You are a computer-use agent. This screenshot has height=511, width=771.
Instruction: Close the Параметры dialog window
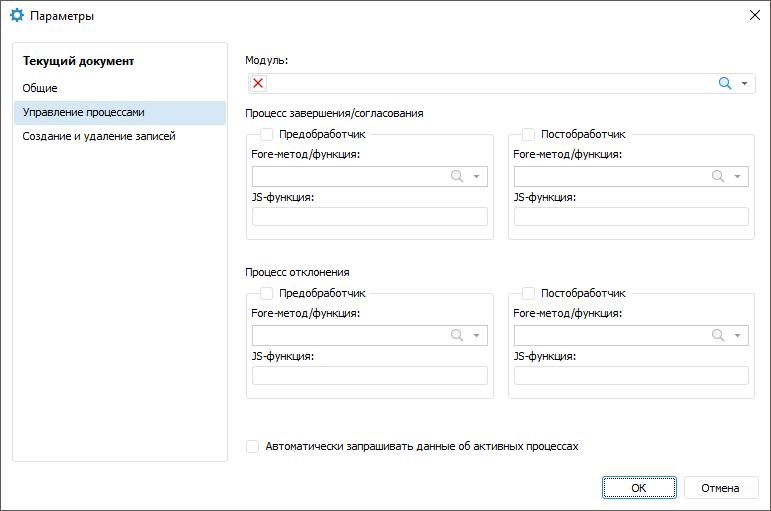pyautogui.click(x=753, y=16)
